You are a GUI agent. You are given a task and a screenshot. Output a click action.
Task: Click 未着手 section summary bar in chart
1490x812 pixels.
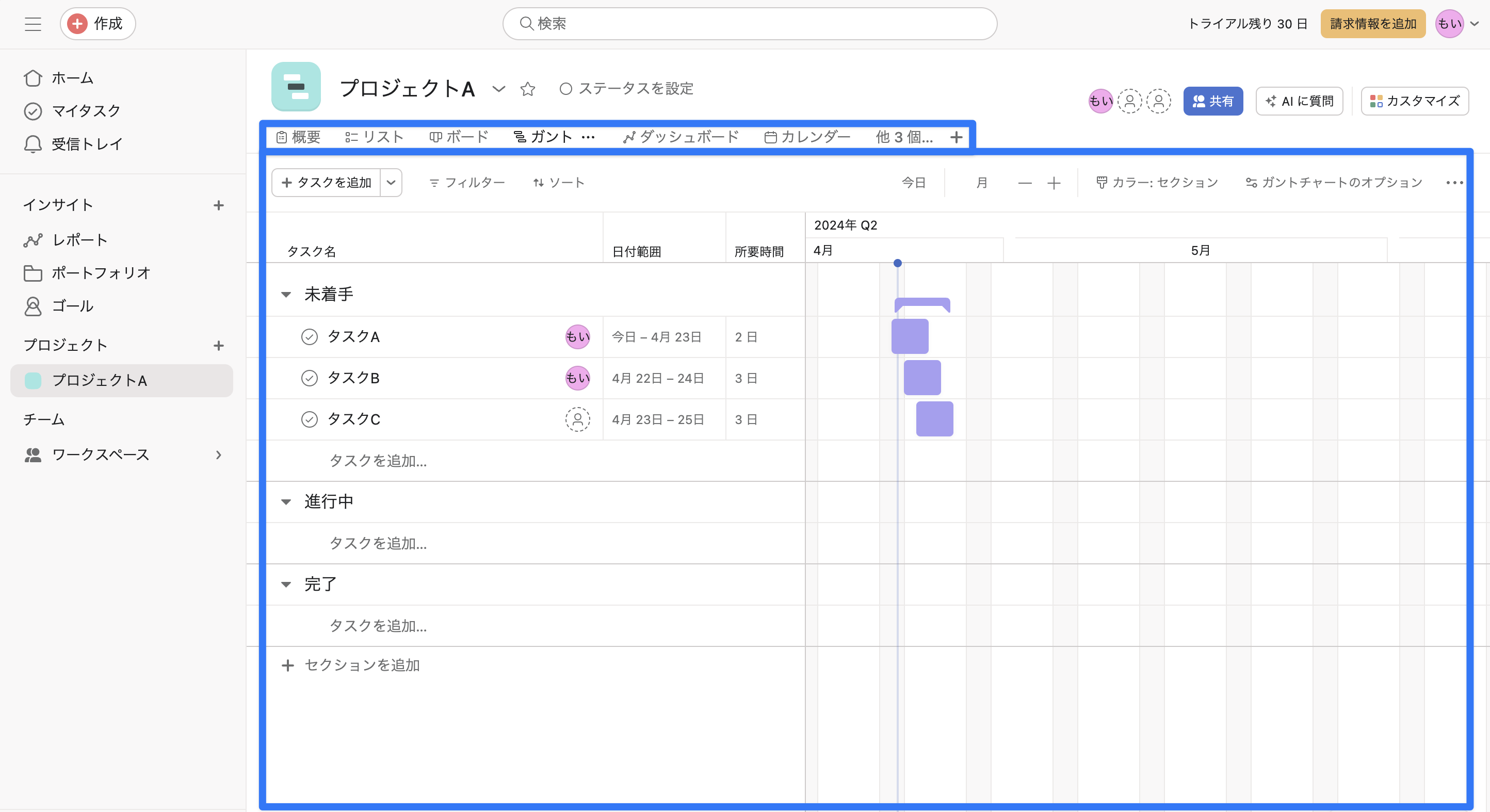(x=922, y=305)
